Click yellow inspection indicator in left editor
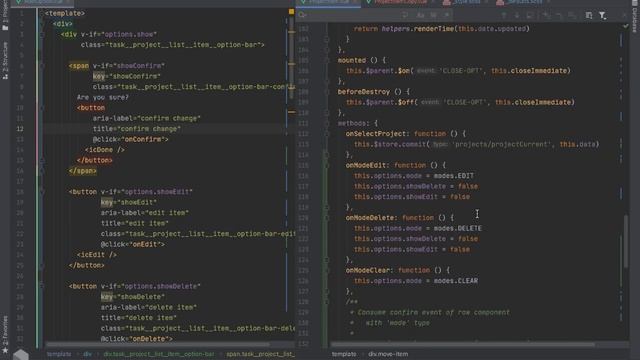The height and width of the screenshot is (360, 640). click(291, 12)
